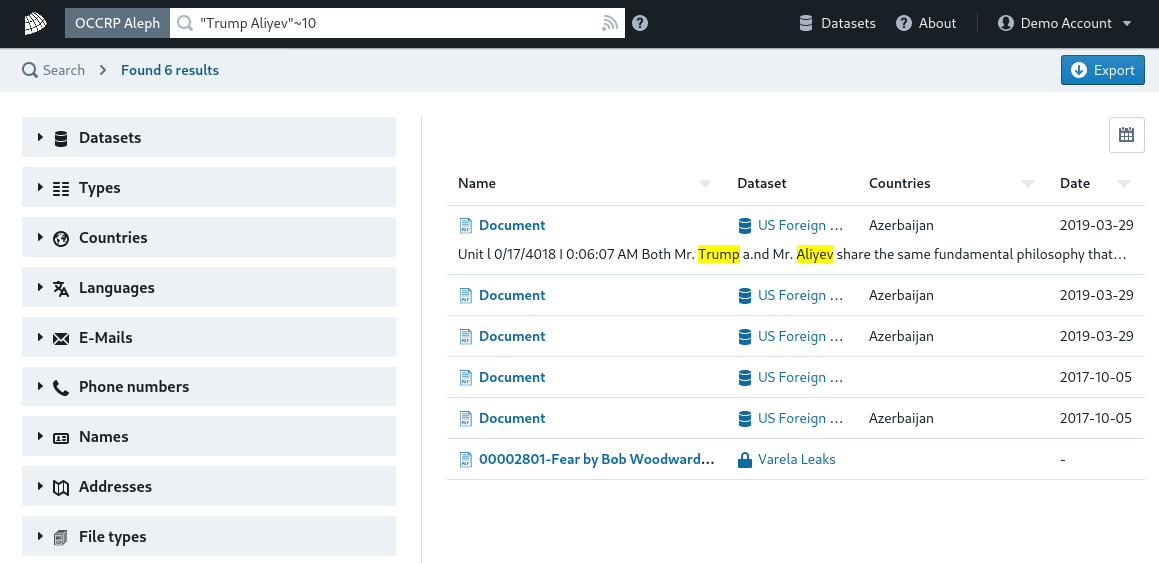Click Found 6 results breadcrumb text
This screenshot has width=1159, height=563.
(x=170, y=70)
